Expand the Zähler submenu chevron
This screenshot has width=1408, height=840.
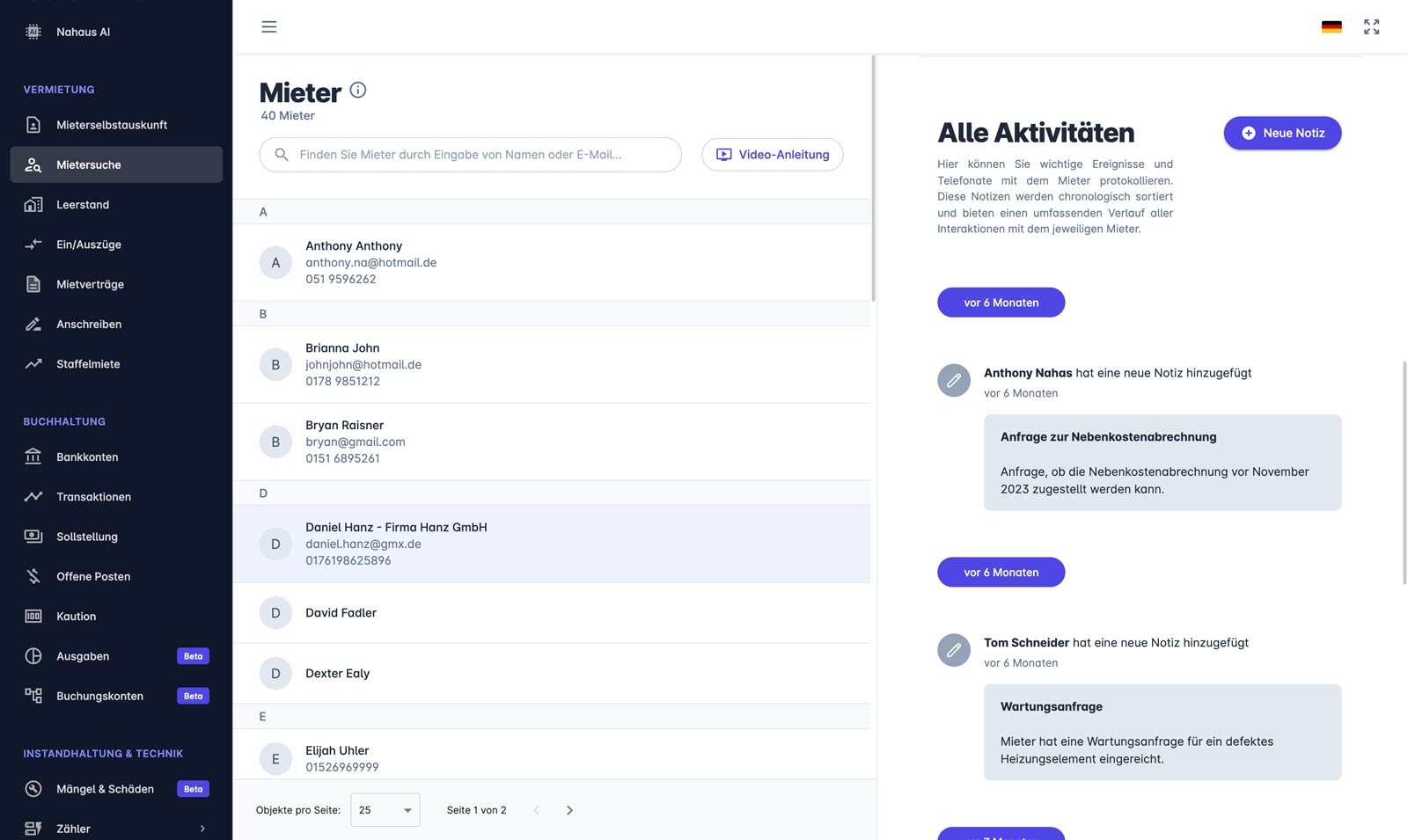[x=202, y=829]
